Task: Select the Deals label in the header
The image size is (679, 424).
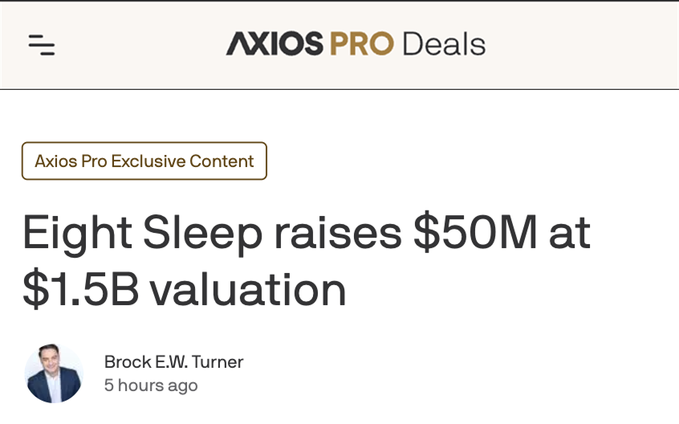Action: [443, 44]
